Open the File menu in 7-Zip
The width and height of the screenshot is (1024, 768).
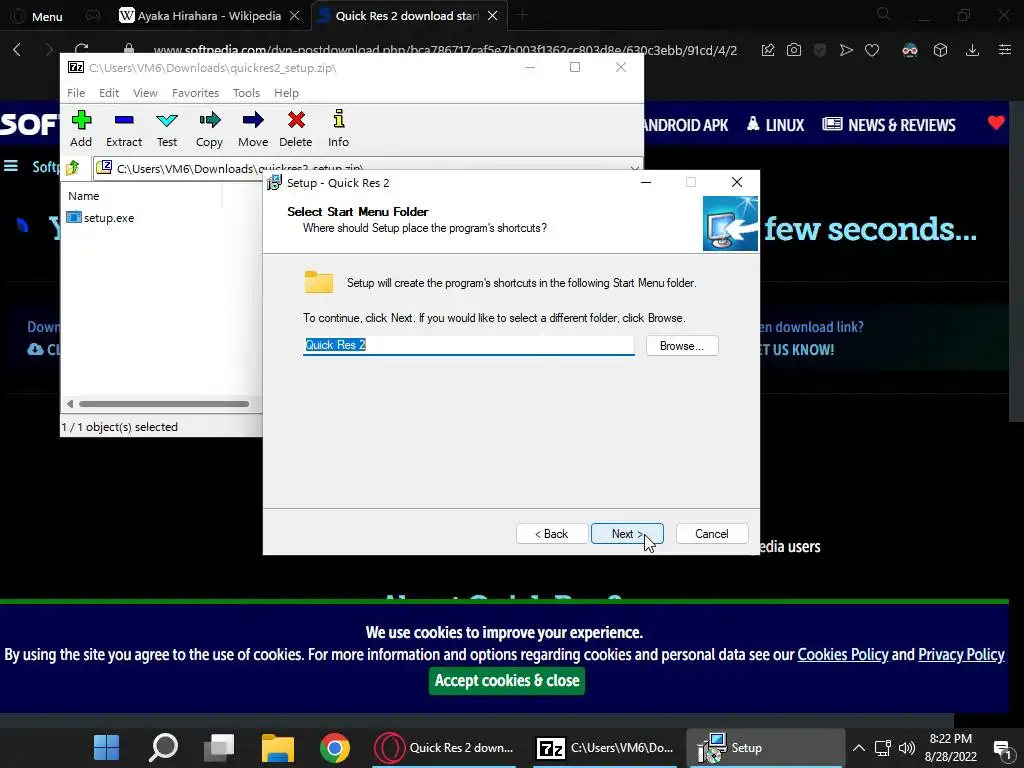76,93
